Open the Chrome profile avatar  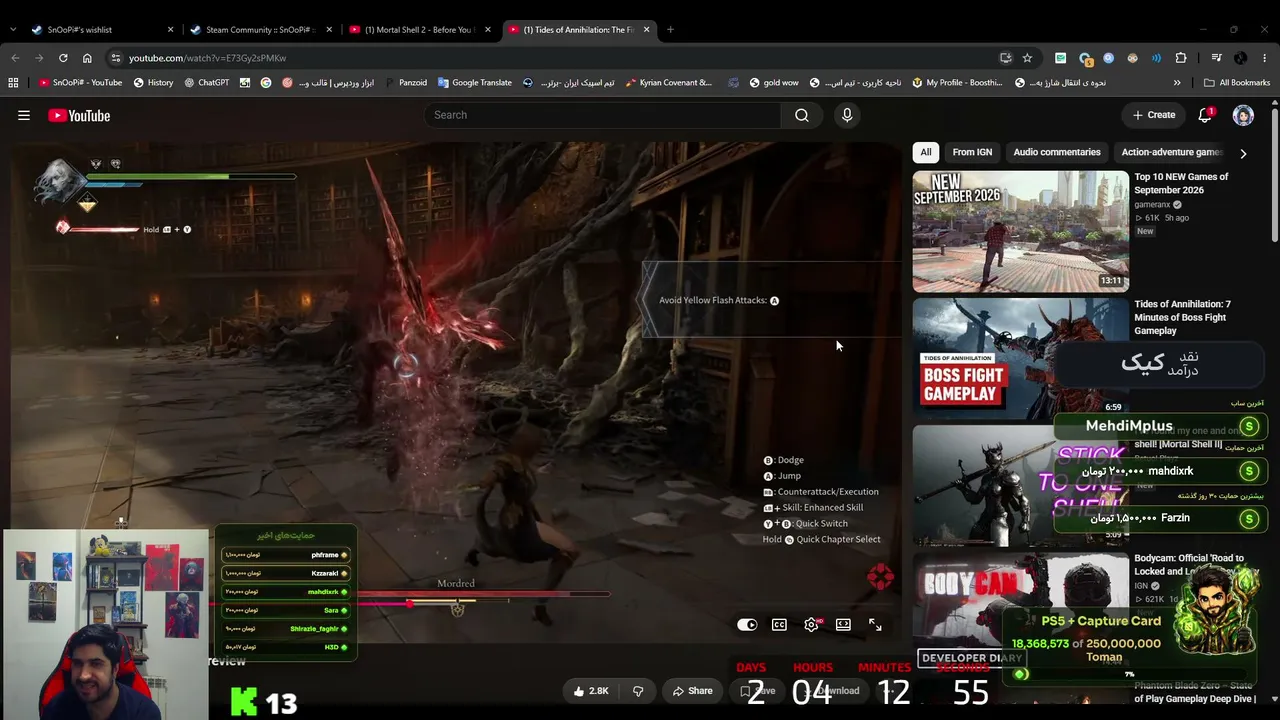(1241, 58)
